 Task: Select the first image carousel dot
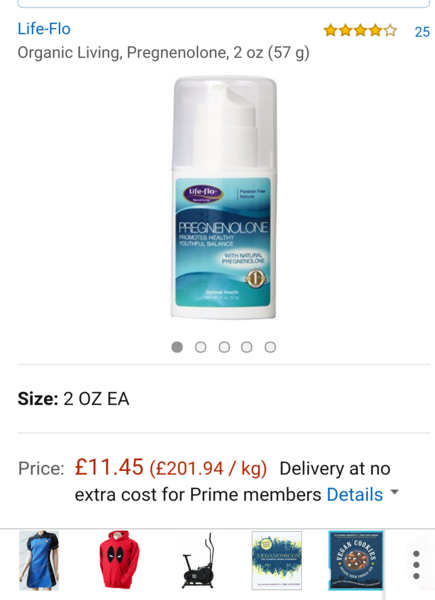177,347
